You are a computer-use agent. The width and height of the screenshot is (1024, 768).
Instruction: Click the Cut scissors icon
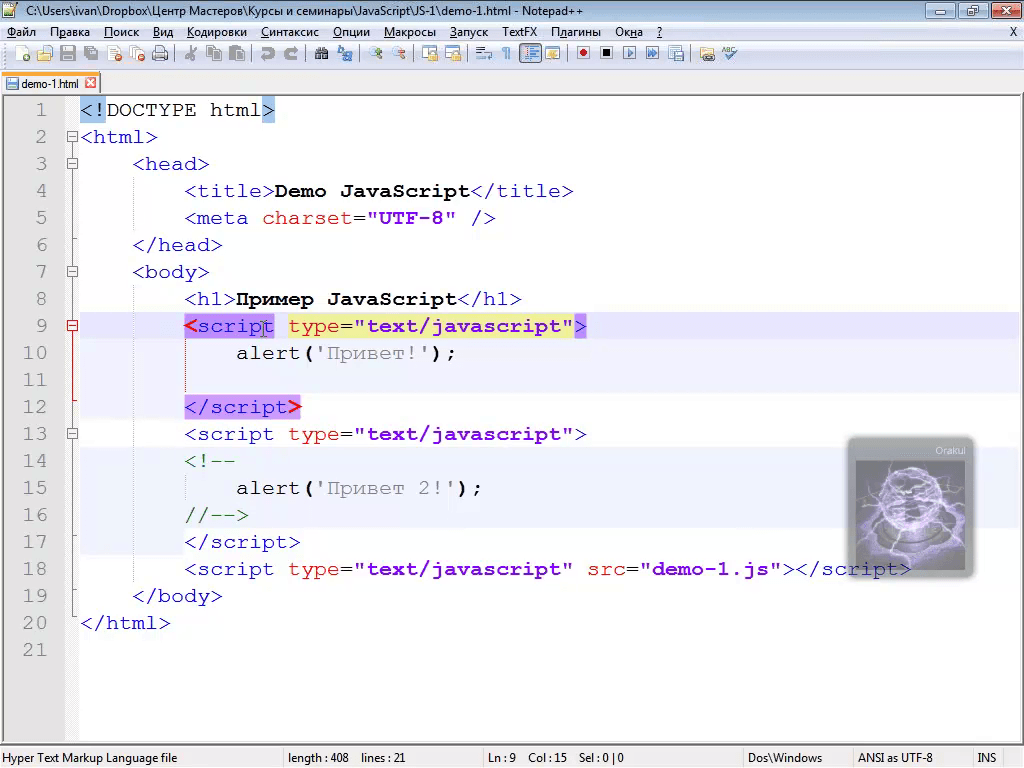pos(191,54)
